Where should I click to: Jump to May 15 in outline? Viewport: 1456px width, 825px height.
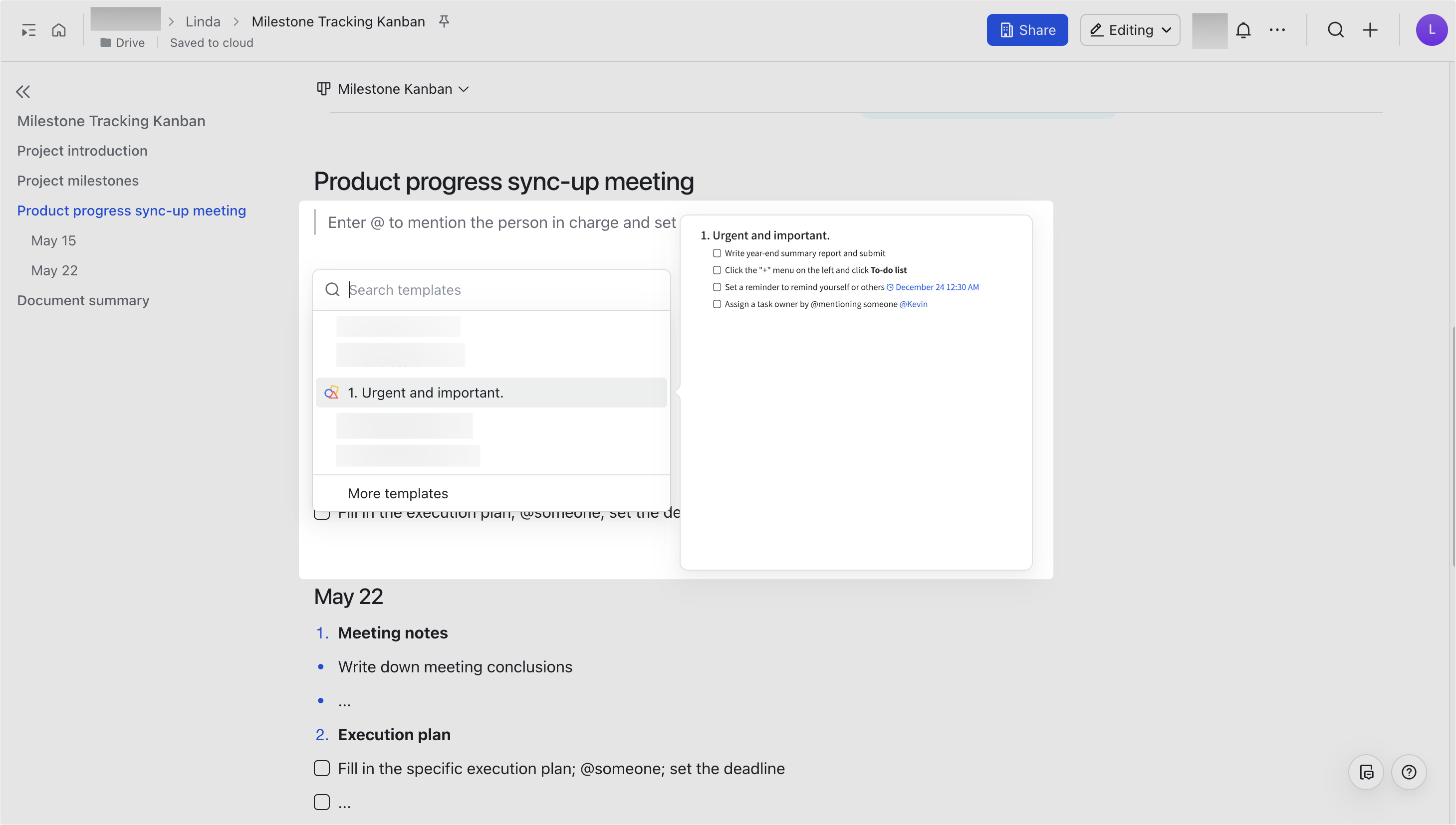pos(53,241)
